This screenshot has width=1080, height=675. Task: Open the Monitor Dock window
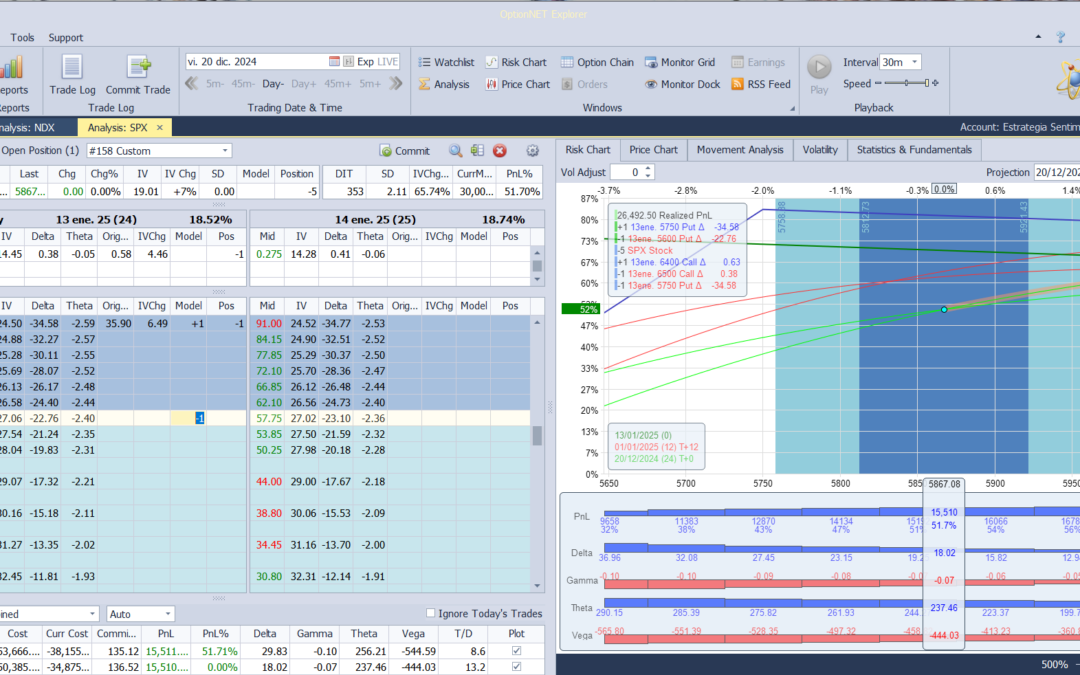click(x=683, y=84)
